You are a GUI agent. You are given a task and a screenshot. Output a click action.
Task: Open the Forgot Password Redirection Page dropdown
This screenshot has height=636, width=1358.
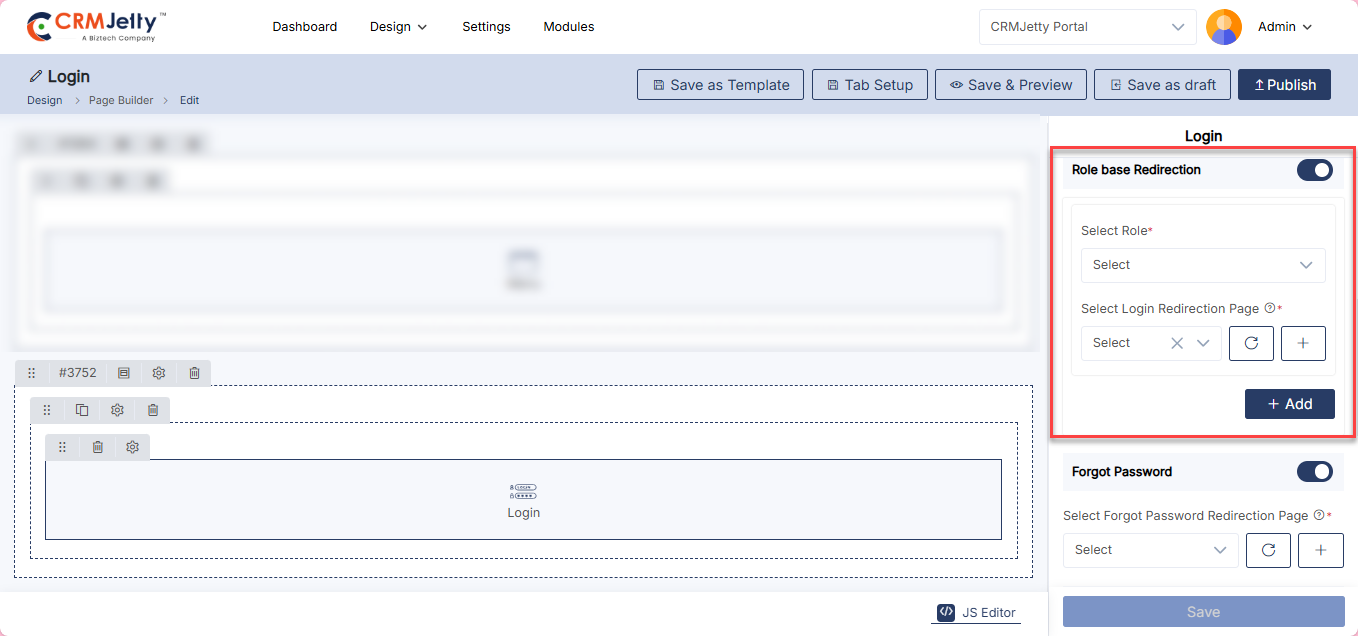pos(1149,550)
